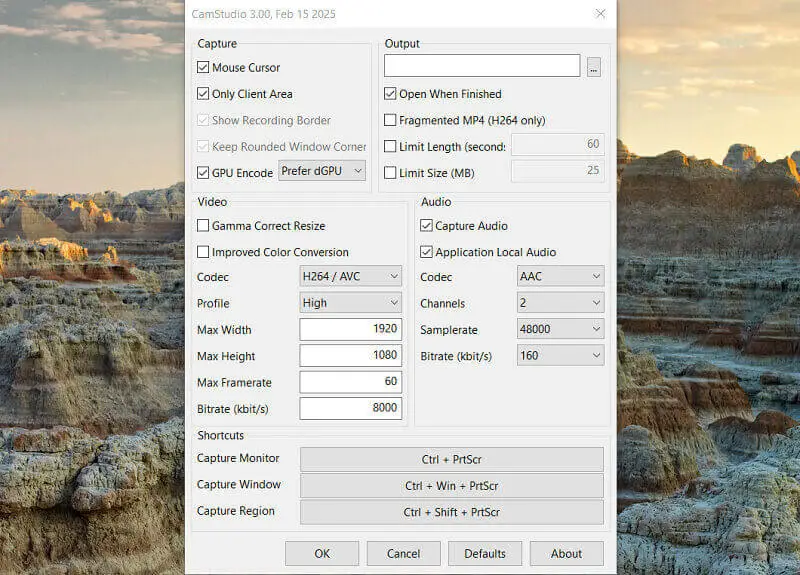The height and width of the screenshot is (575, 800).
Task: Click the Max Framerate field
Action: 351,382
